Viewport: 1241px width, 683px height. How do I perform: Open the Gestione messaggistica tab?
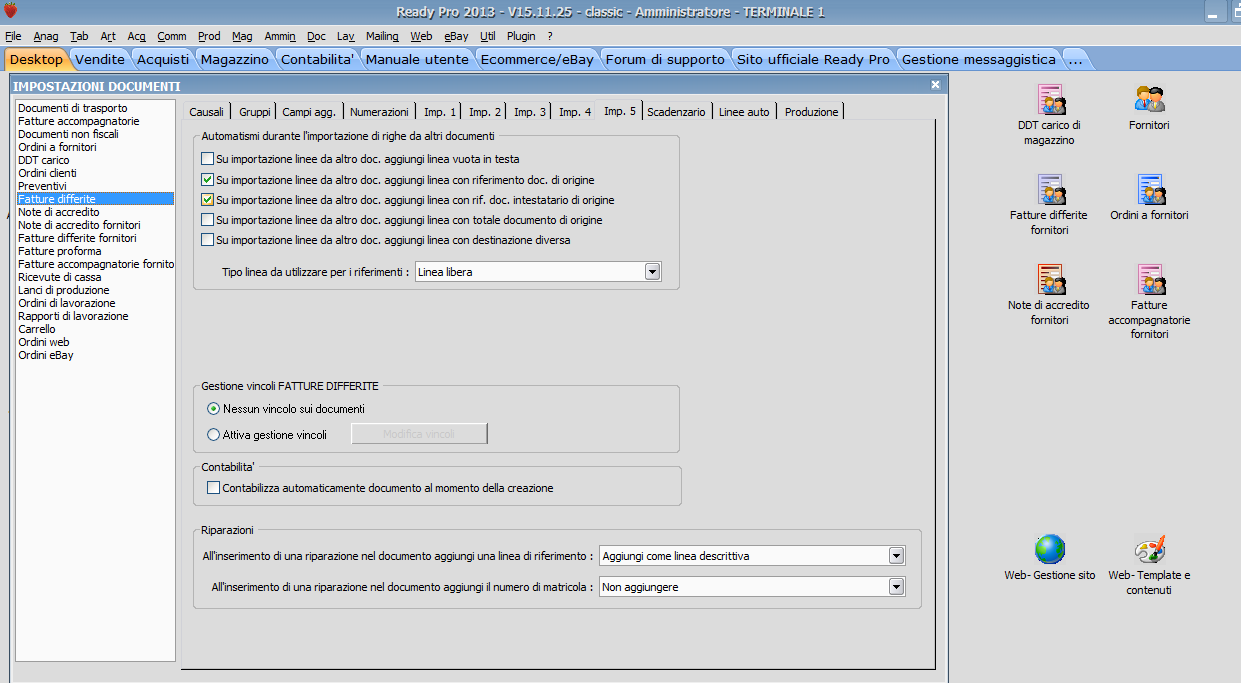(979, 59)
